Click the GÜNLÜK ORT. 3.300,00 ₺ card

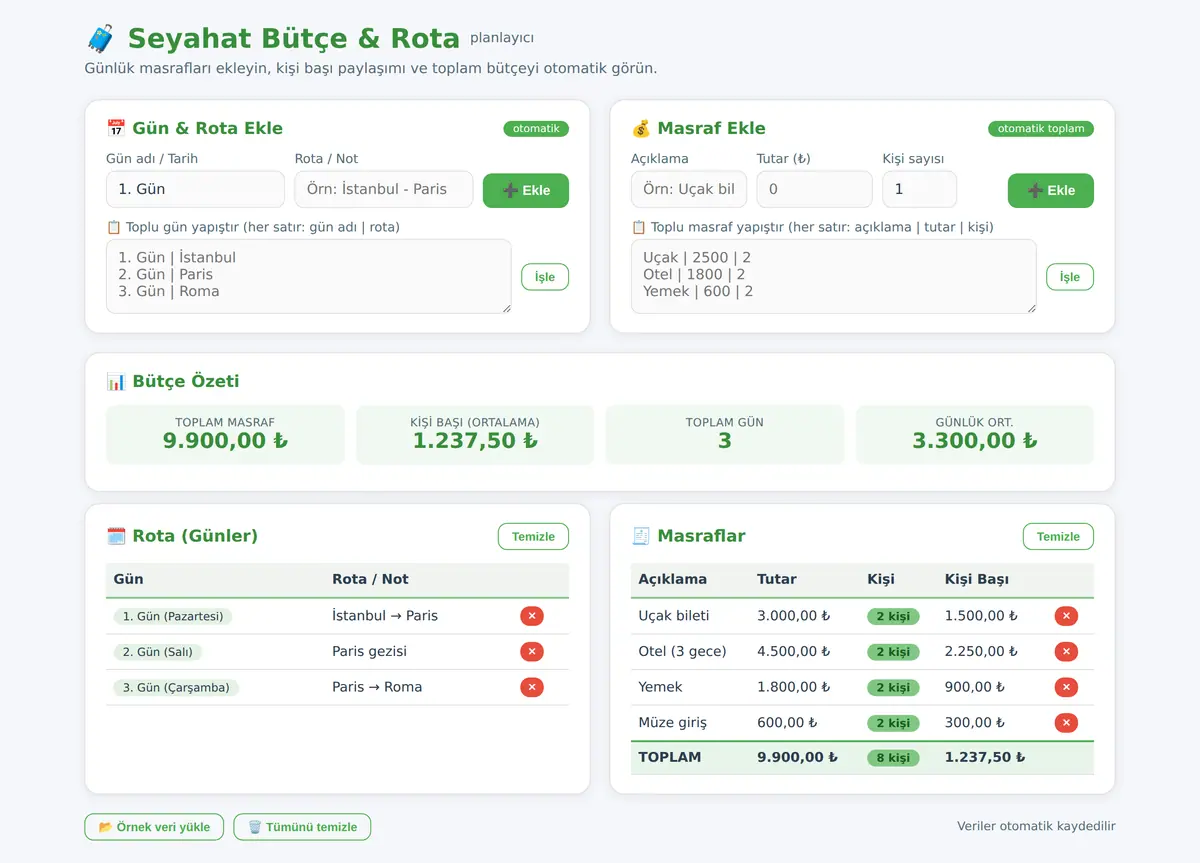pos(975,434)
